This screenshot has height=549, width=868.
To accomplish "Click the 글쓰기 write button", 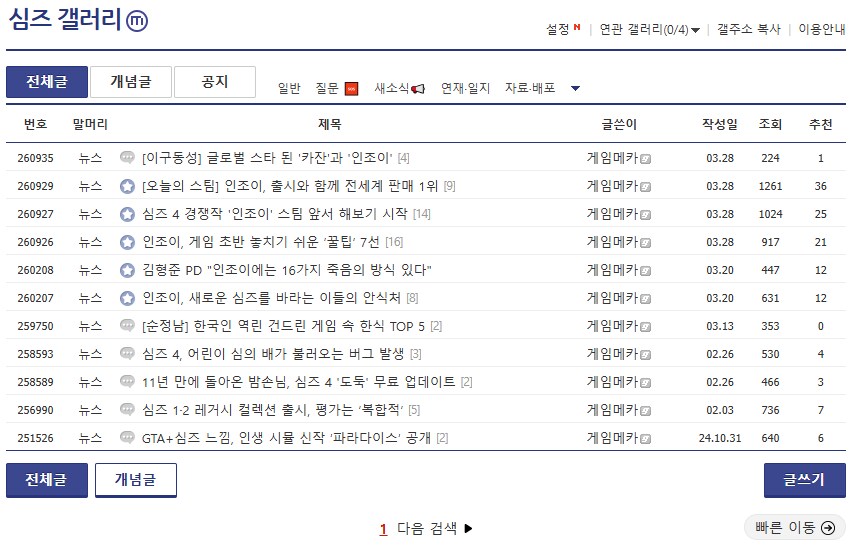I will (x=805, y=480).
